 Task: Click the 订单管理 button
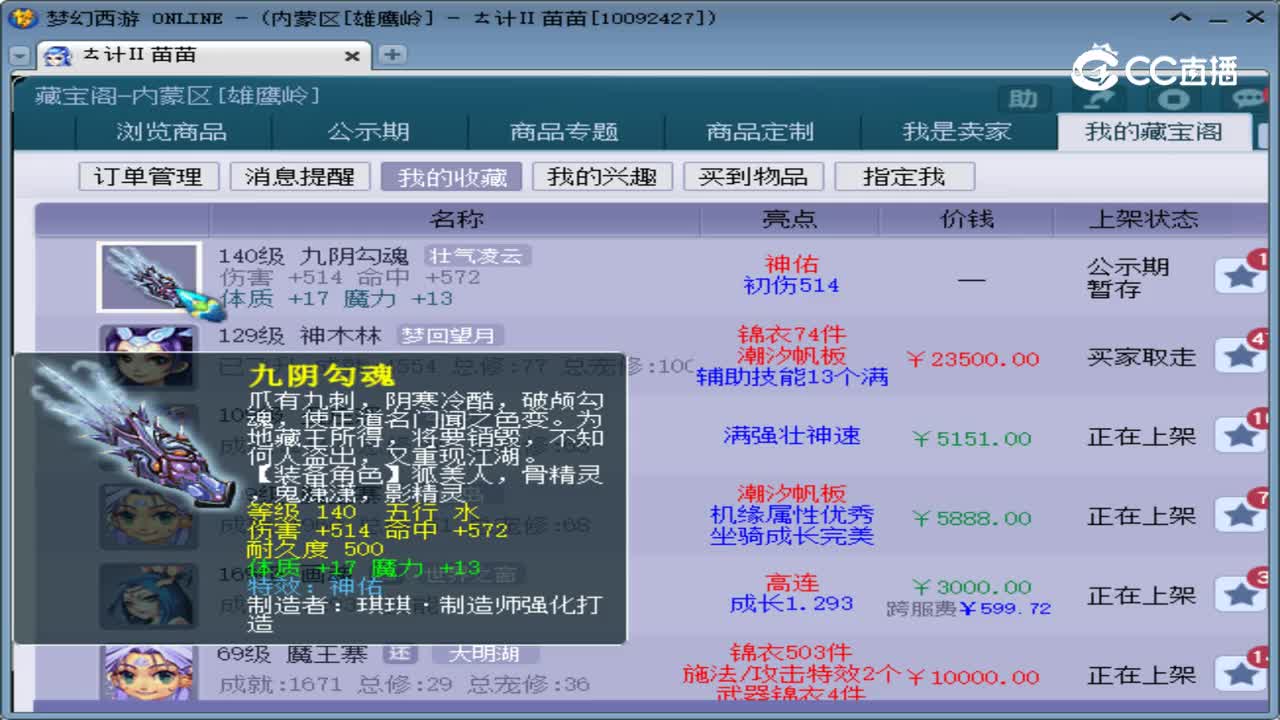click(148, 176)
